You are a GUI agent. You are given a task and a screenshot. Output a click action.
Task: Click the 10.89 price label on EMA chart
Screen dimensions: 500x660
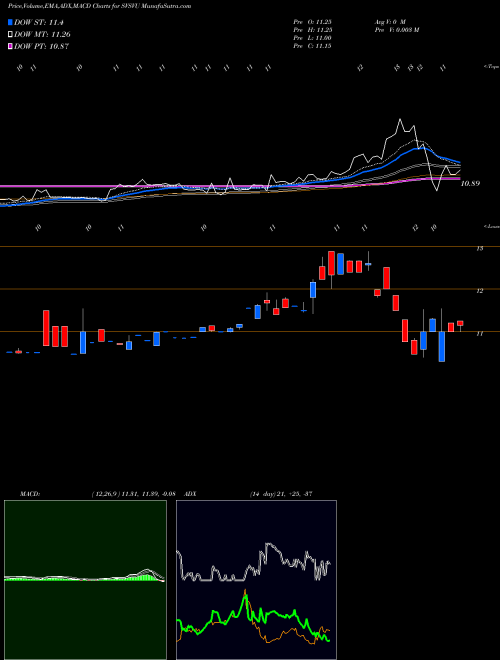click(x=470, y=184)
